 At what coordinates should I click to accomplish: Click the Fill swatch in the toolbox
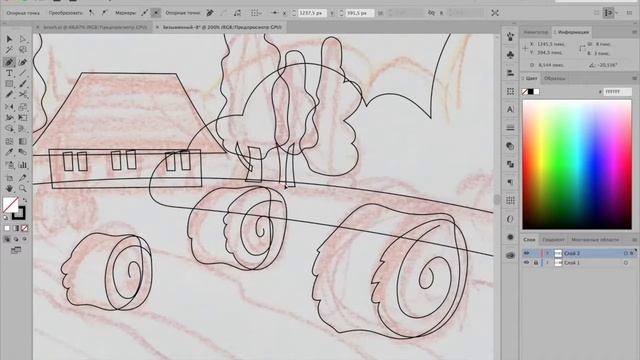point(10,204)
